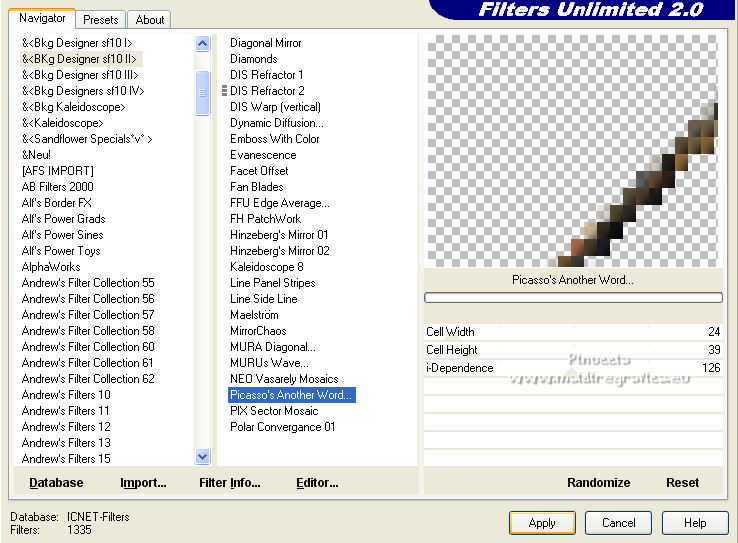Reset the filter parameters
The image size is (738, 543).
click(682, 483)
